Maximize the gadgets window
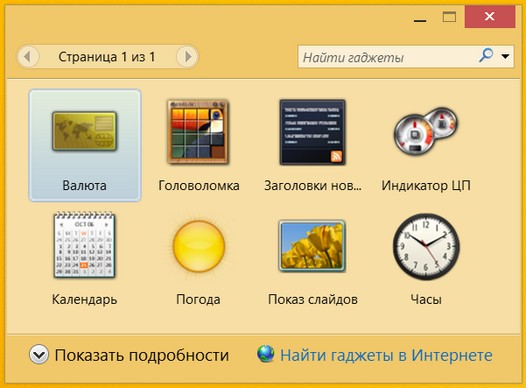This screenshot has height=388, width=526. 449,17
